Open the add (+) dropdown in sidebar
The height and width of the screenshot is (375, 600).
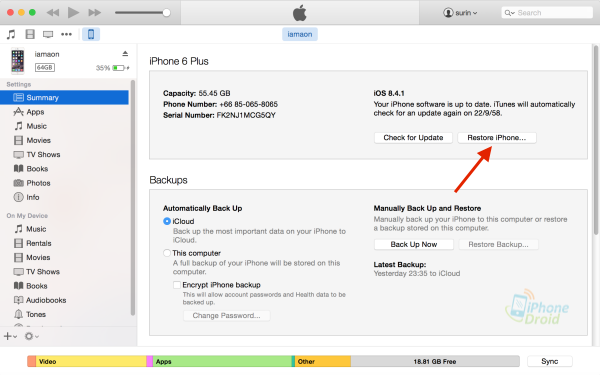10,336
